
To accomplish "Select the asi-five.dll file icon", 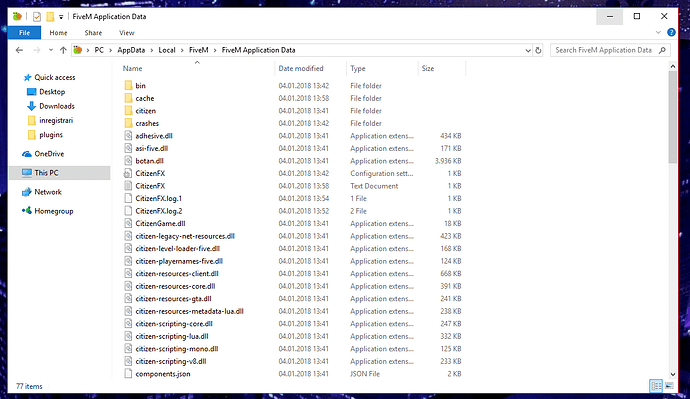I will [x=128, y=148].
